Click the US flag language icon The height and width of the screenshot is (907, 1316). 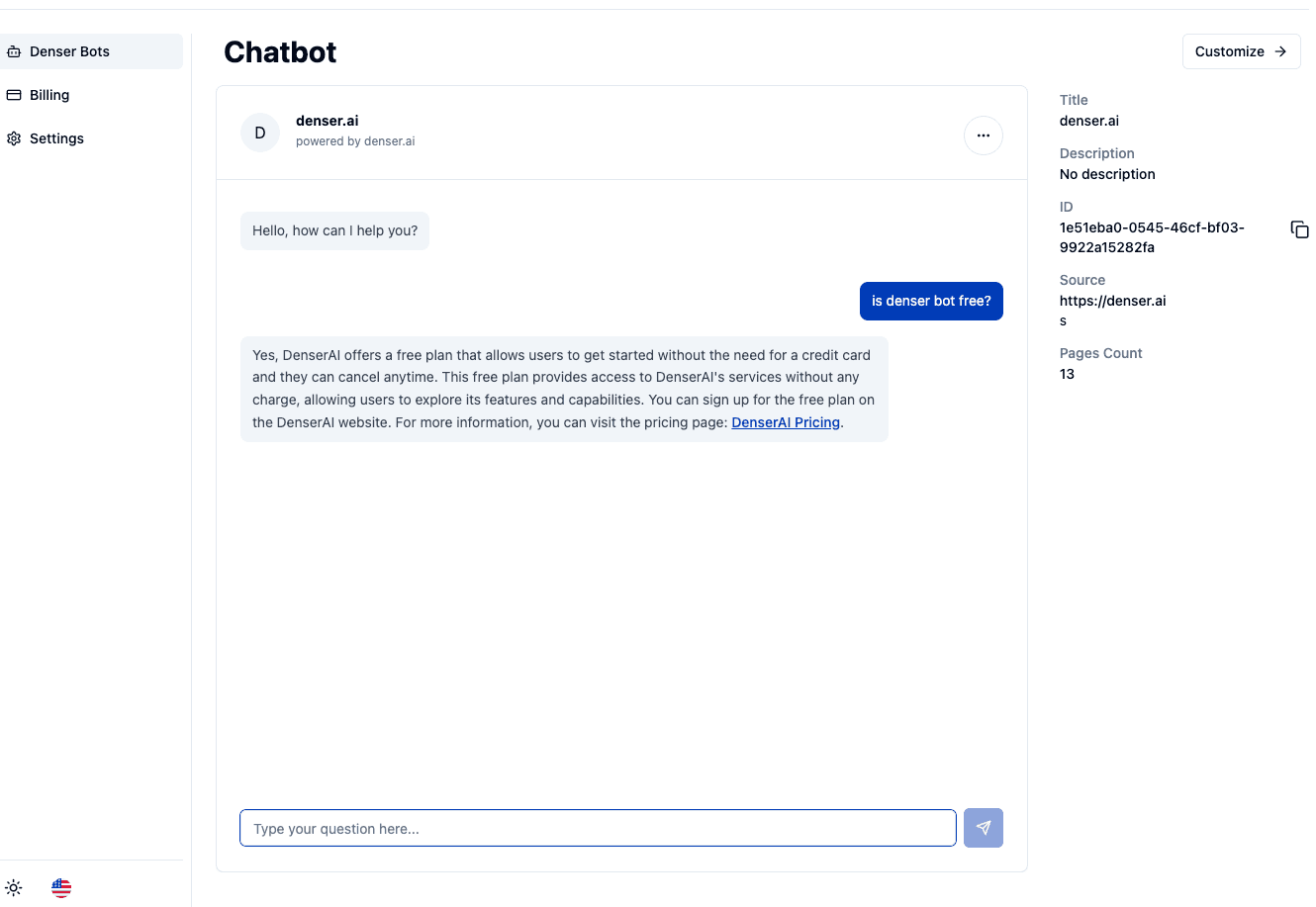[60, 887]
